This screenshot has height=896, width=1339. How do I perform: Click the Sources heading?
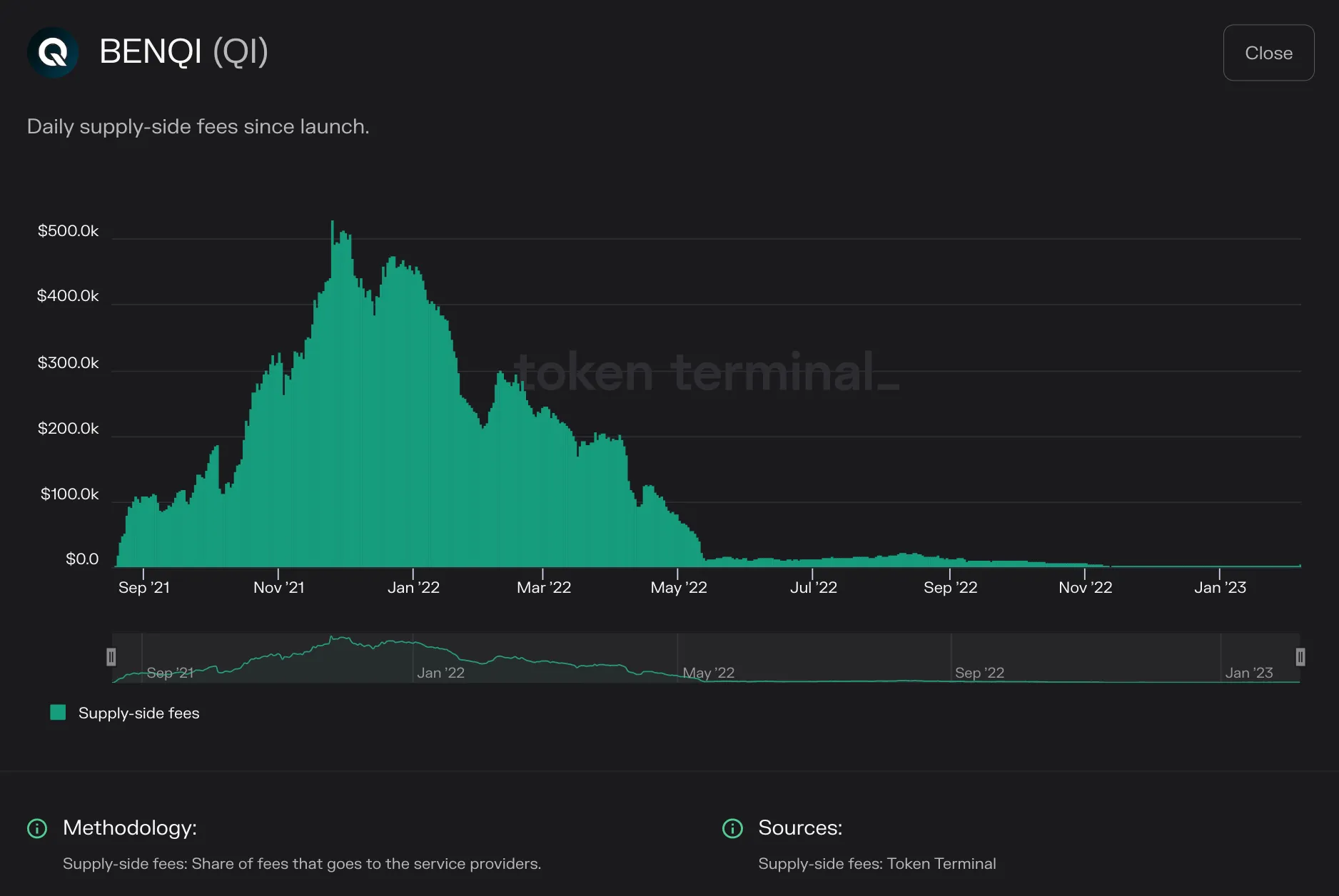point(800,828)
